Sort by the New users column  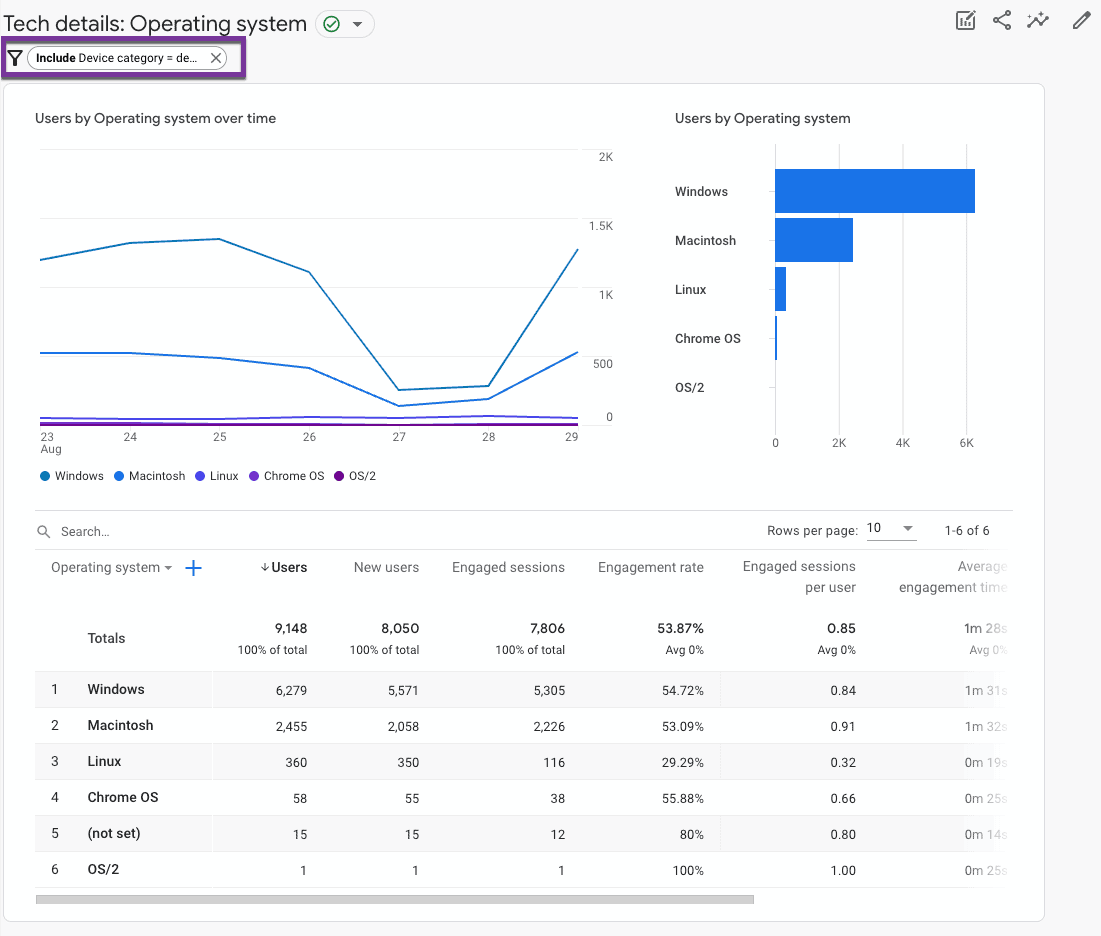[x=386, y=567]
